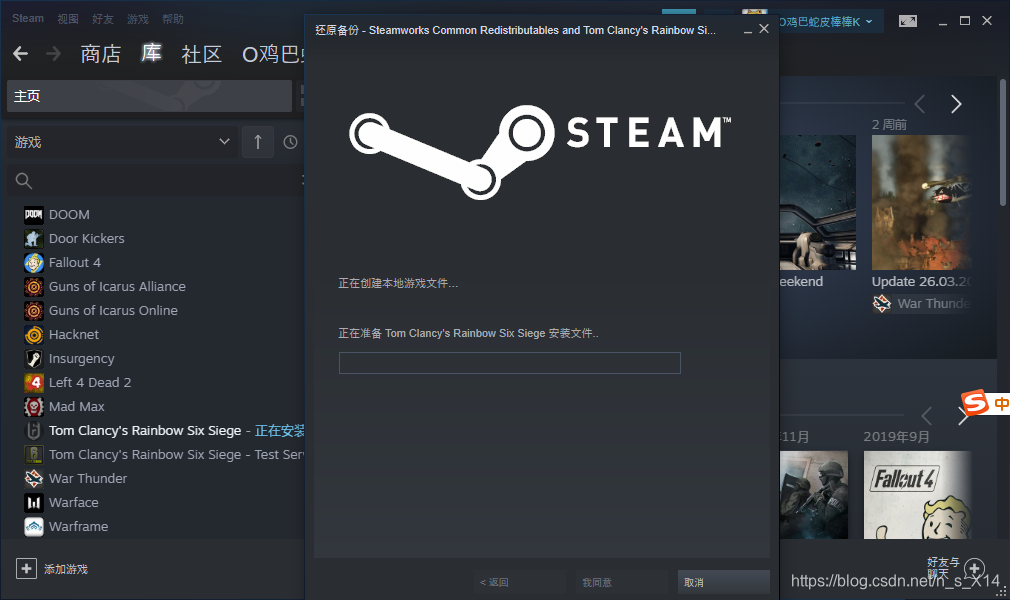Click the library vertical scrollbar

pos(1002,142)
